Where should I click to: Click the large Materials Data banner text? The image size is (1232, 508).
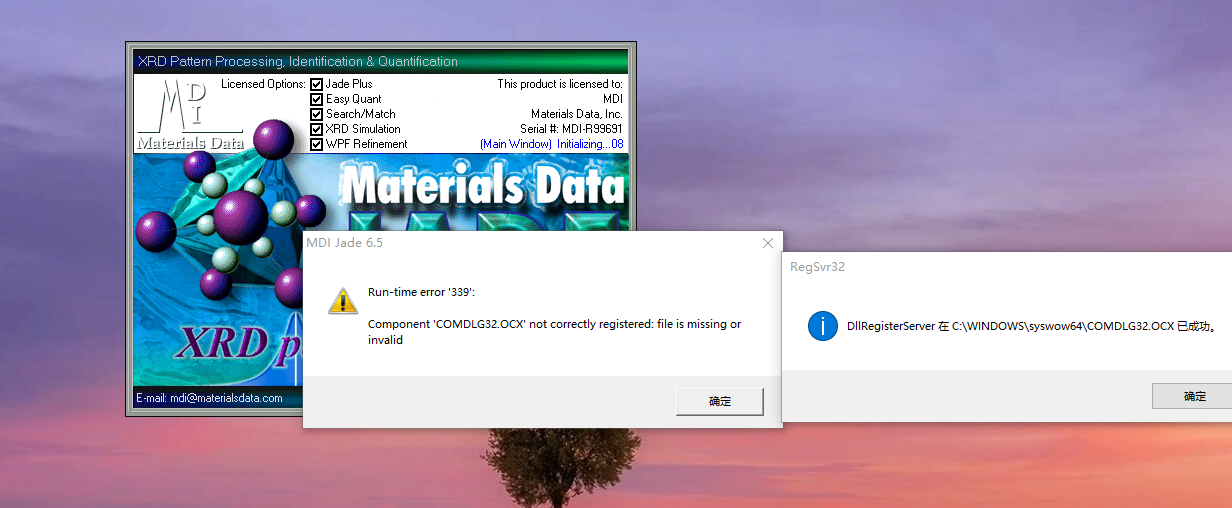482,188
